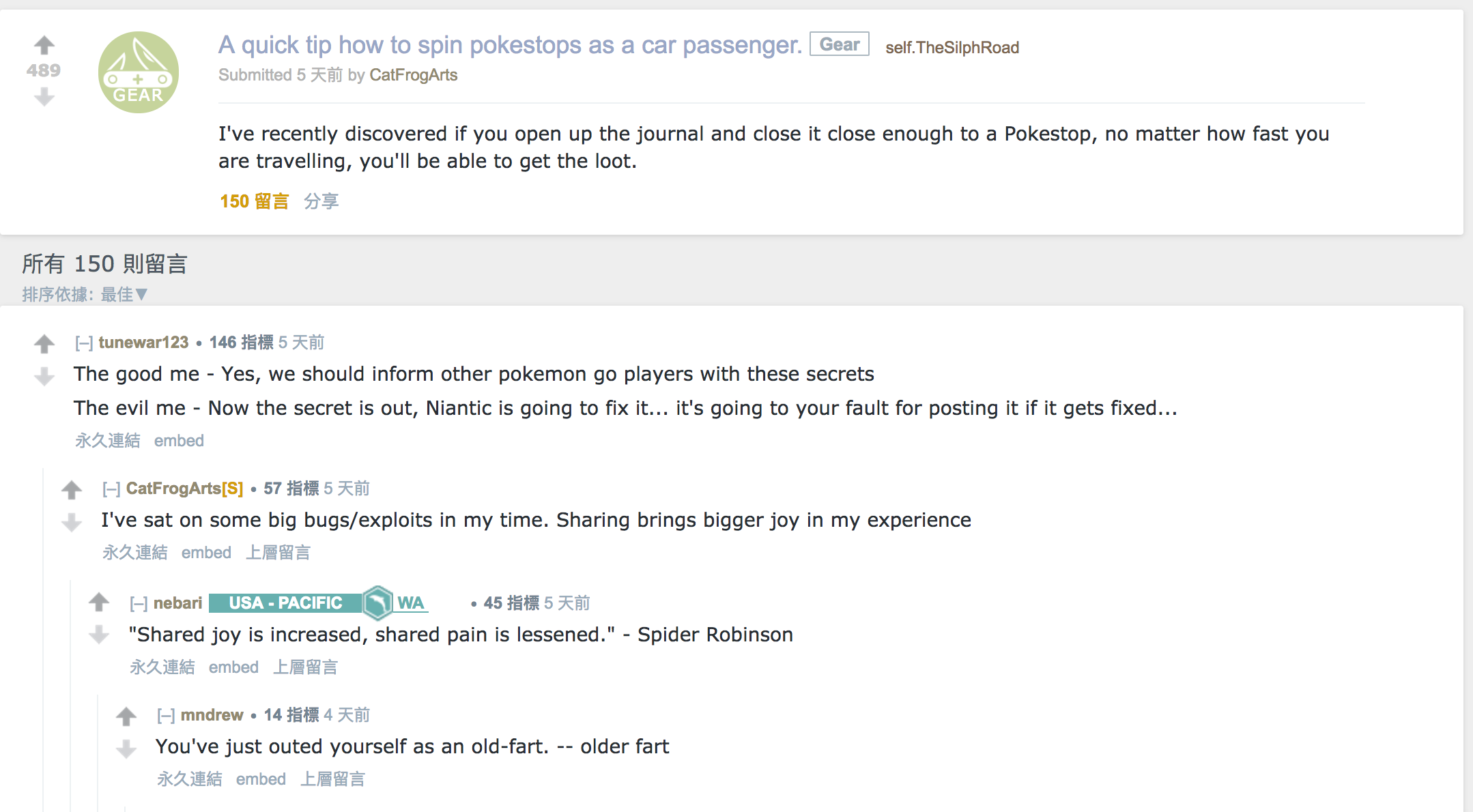This screenshot has height=812, width=1473.
Task: Open CatFrogArts author profile under title
Action: coord(413,75)
